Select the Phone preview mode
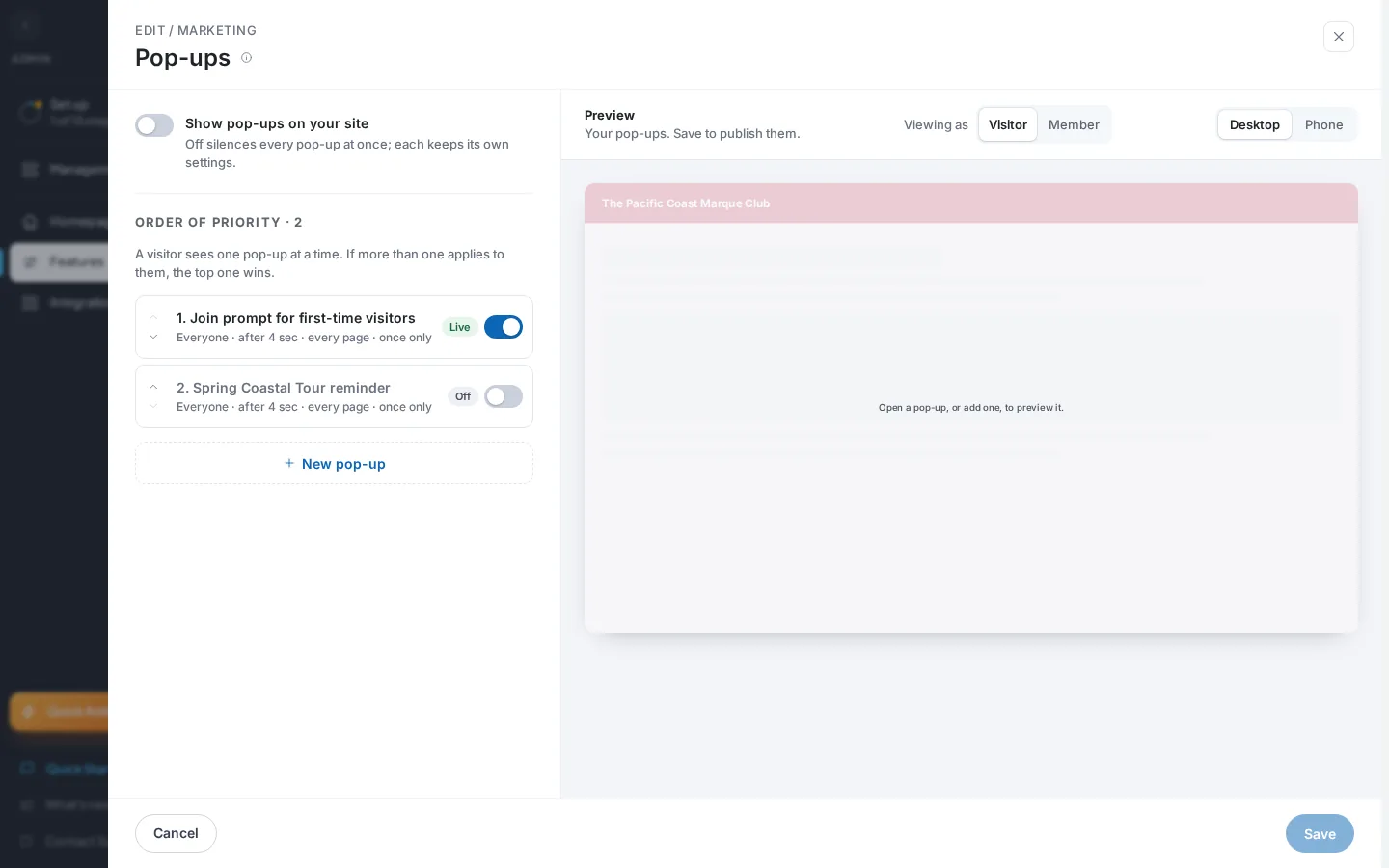Viewport: 1389px width, 868px height. point(1323,124)
